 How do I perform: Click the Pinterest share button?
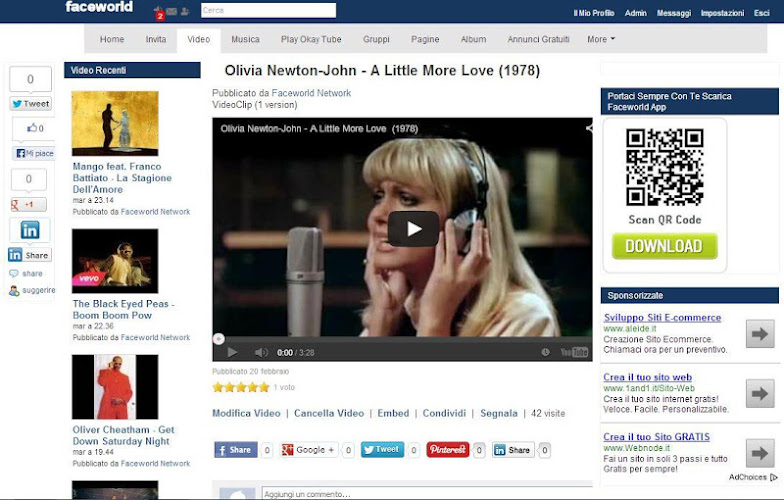(448, 450)
